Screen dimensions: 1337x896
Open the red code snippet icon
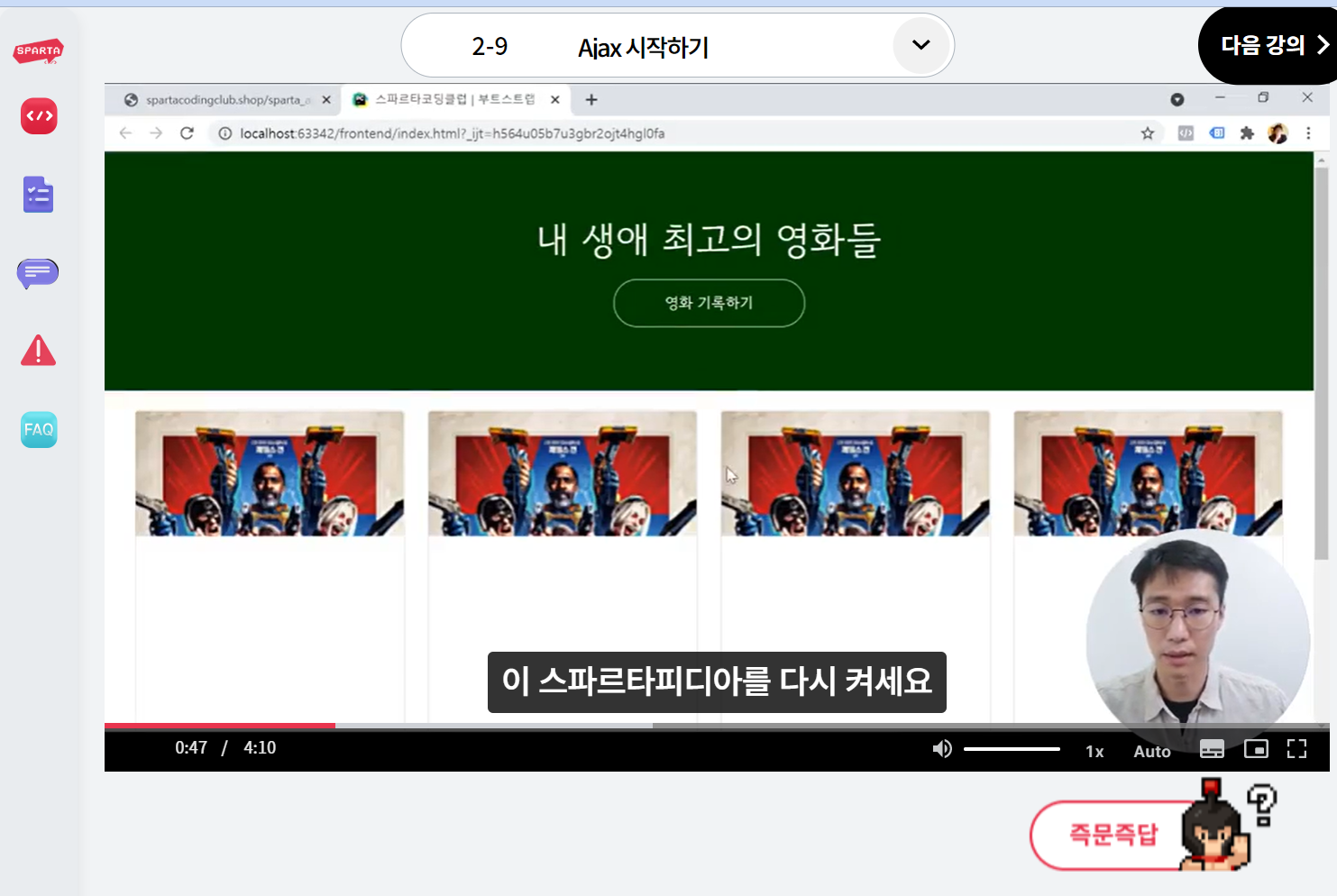click(x=39, y=116)
